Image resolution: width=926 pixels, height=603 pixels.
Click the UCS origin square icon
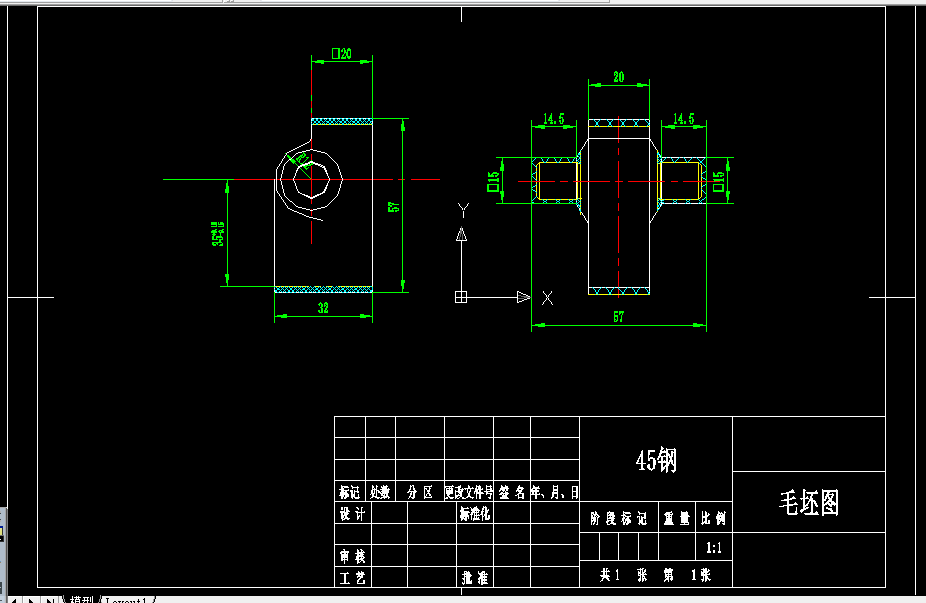[461, 297]
